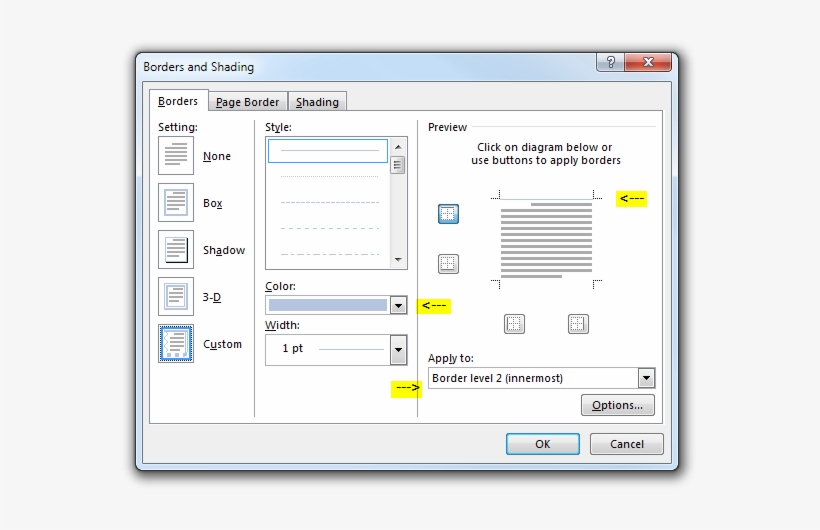The width and height of the screenshot is (820, 530).
Task: Click the paragraph preview diagram
Action: coord(546,240)
